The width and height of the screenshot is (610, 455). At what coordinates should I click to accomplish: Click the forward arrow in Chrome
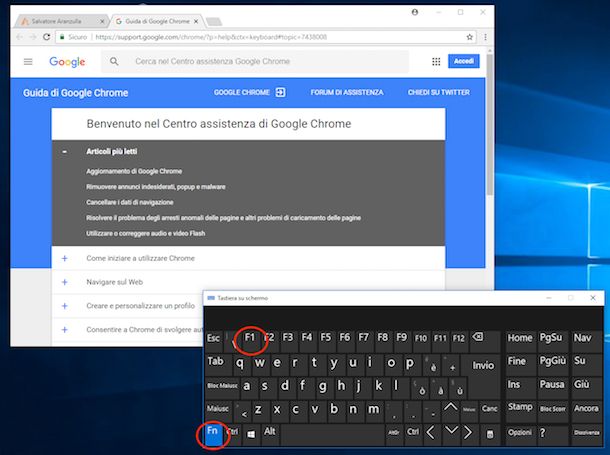[x=33, y=37]
